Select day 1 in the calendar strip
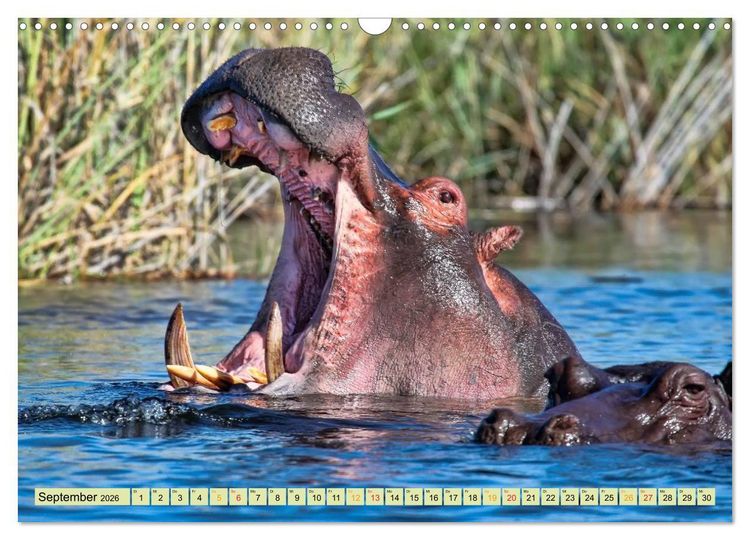Screen dimensions: 750x540 pos(141,497)
